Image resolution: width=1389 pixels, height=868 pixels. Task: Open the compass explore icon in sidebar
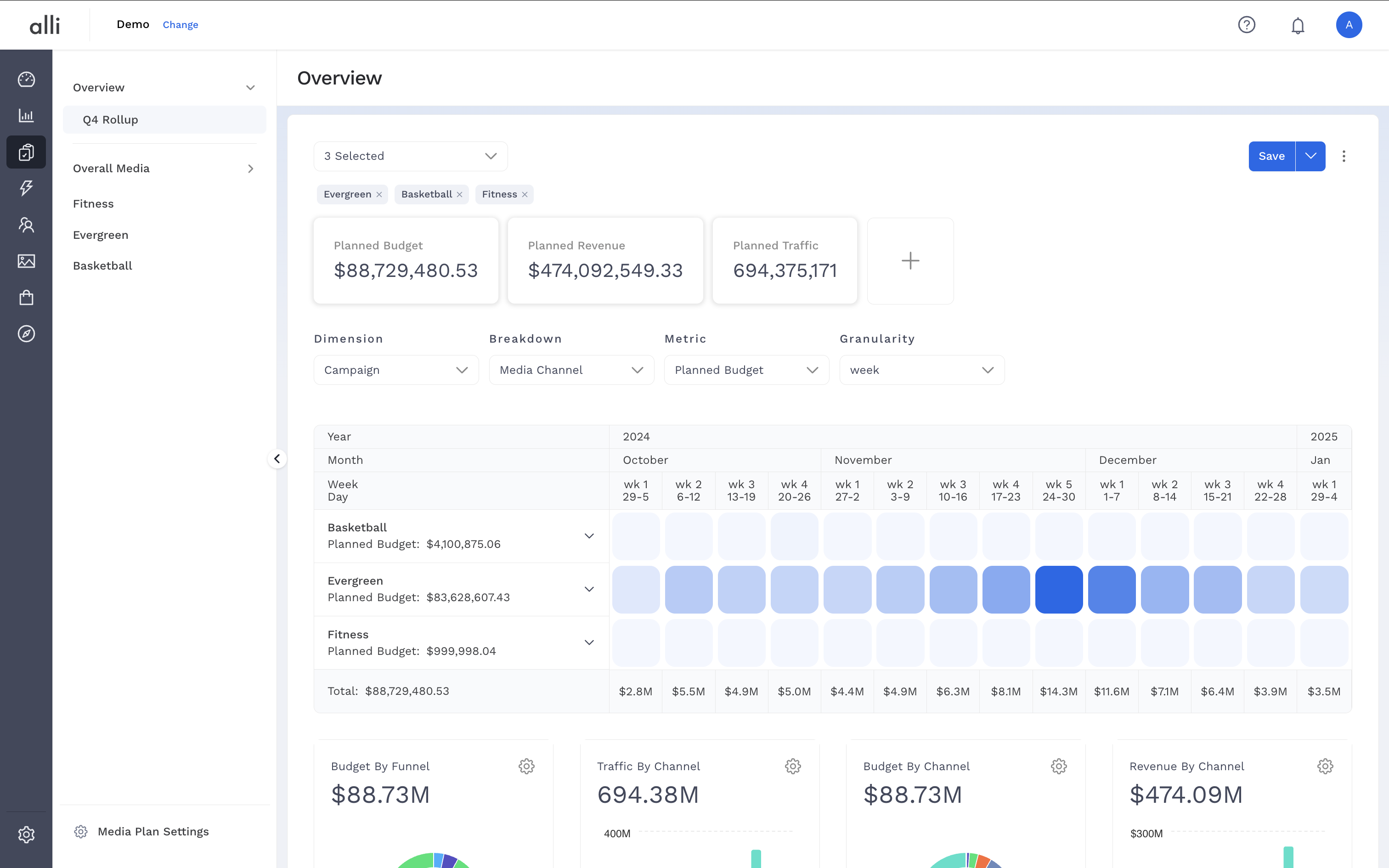[26, 333]
